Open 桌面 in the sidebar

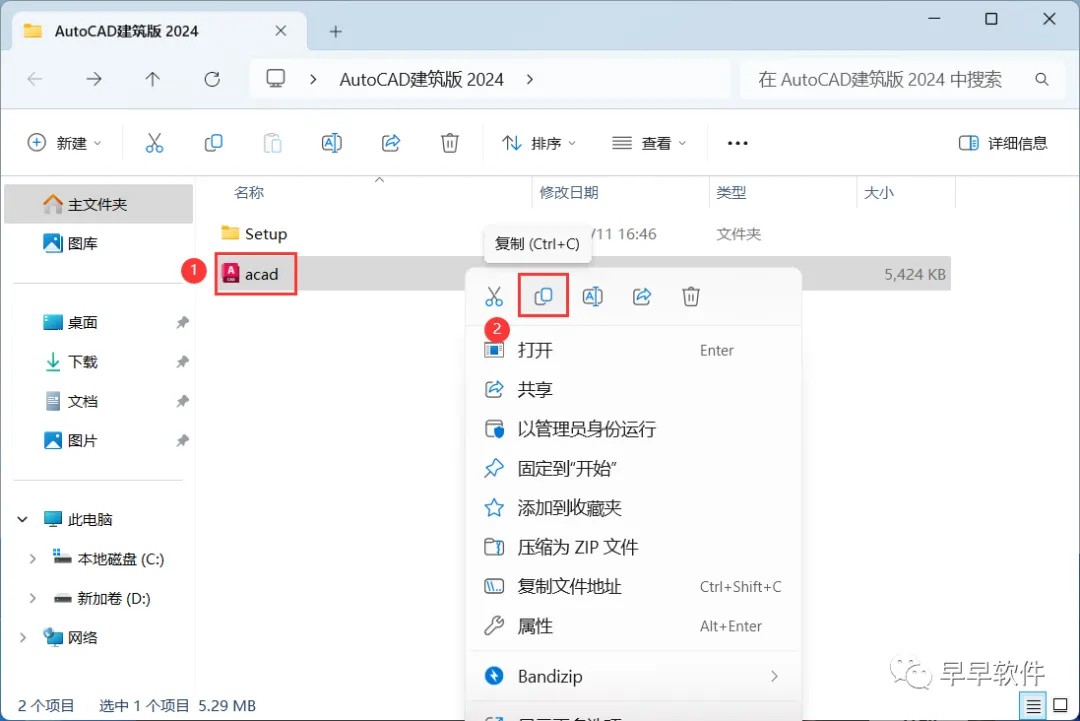[x=98, y=322]
